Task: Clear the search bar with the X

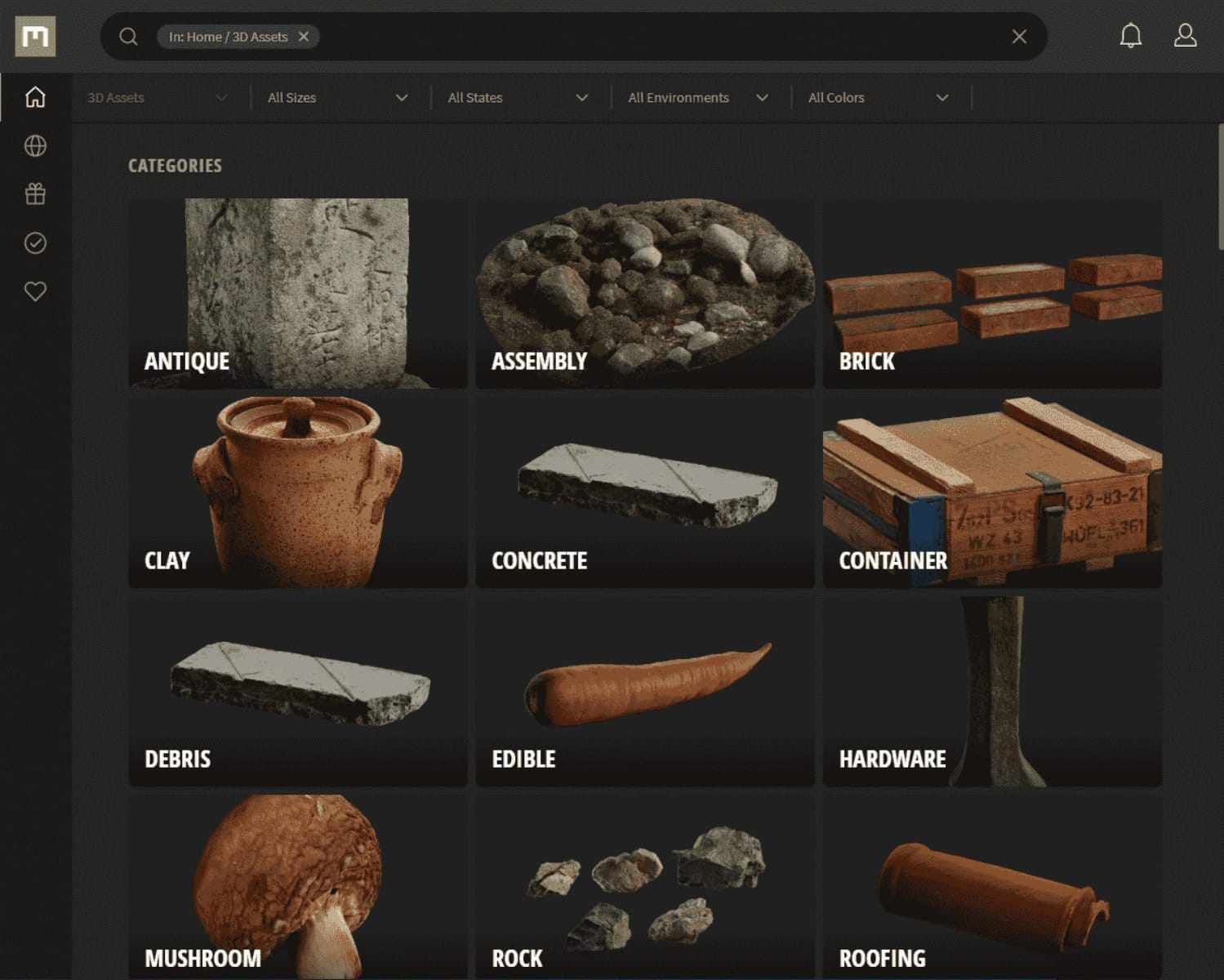Action: (1019, 37)
